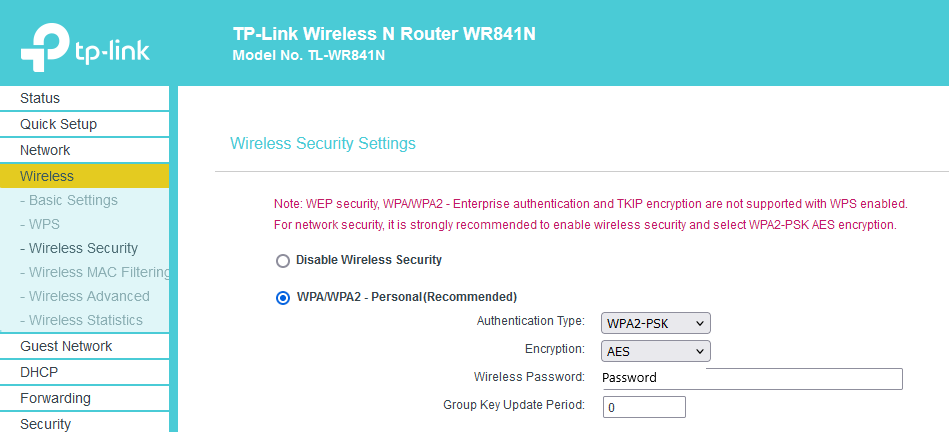Open Wireless Advanced submenu
949x432 pixels.
pos(85,296)
